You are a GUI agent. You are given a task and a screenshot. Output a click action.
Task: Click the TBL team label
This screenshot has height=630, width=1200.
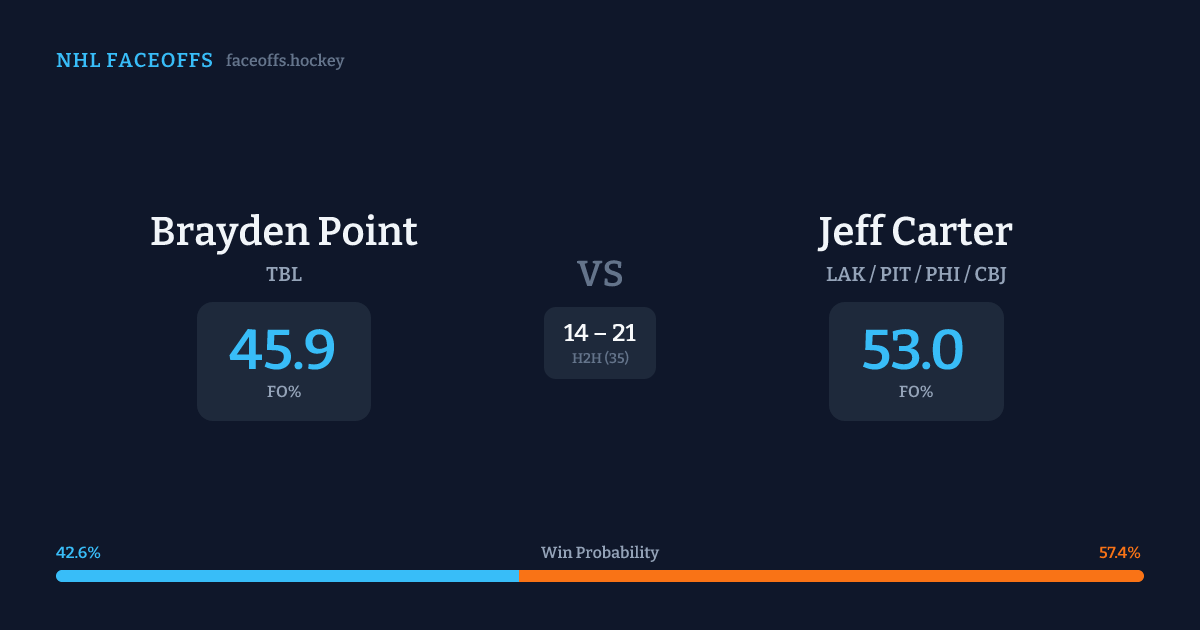284,274
